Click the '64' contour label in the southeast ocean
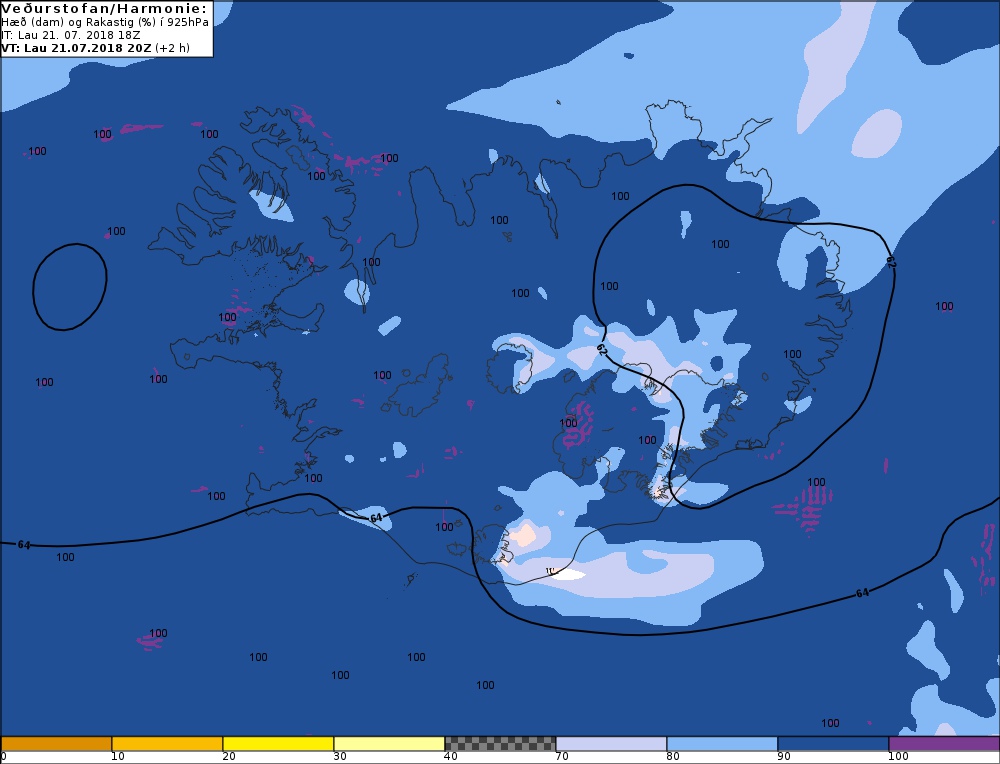 pyautogui.click(x=862, y=593)
